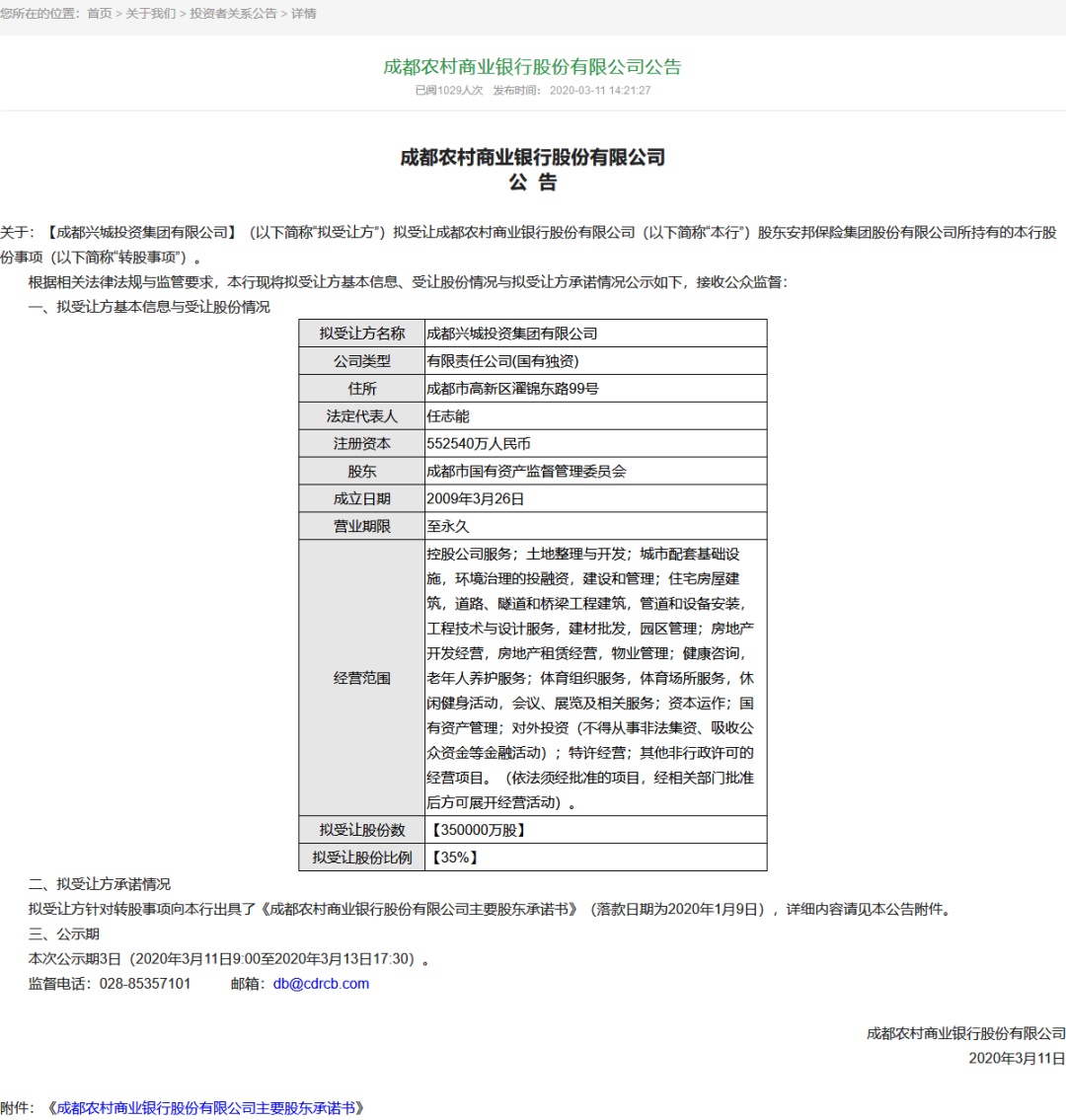The width and height of the screenshot is (1066, 1120).
Task: Select 详情 in breadcrumb trail
Action: pyautogui.click(x=304, y=14)
